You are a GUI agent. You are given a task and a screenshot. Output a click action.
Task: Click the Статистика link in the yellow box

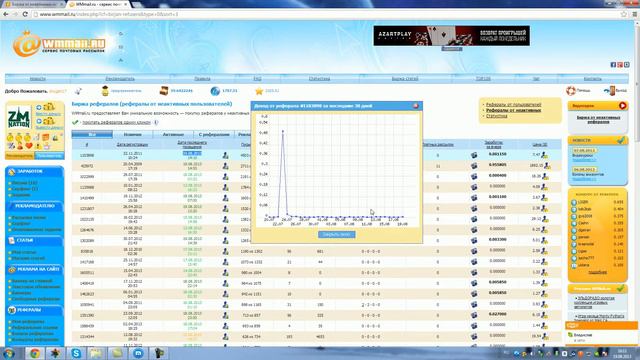tap(497, 116)
